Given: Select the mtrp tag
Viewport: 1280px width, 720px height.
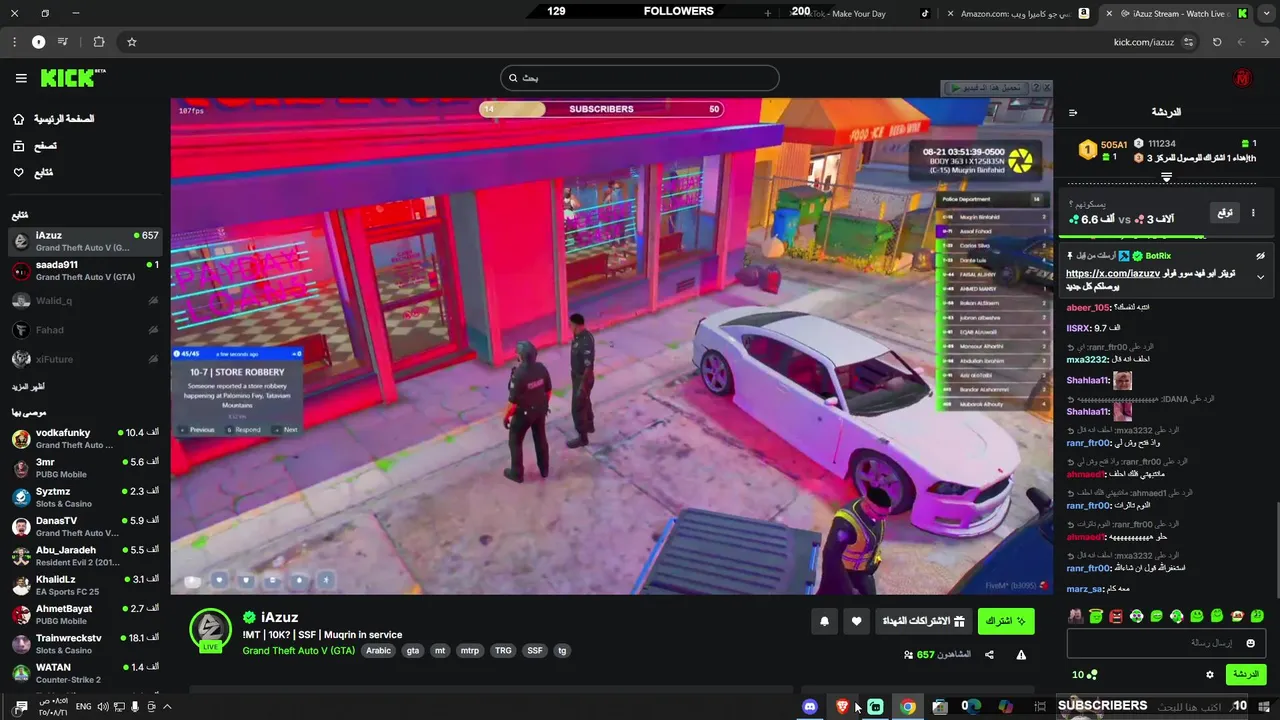Looking at the screenshot, I should click(469, 651).
